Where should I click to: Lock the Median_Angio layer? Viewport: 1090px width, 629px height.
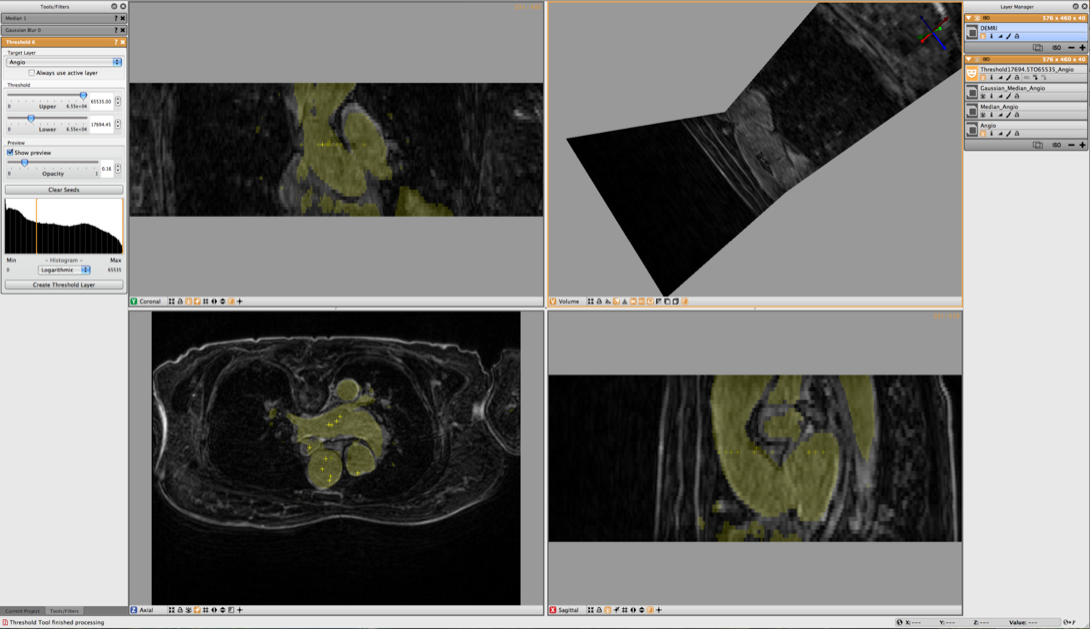tap(1017, 115)
